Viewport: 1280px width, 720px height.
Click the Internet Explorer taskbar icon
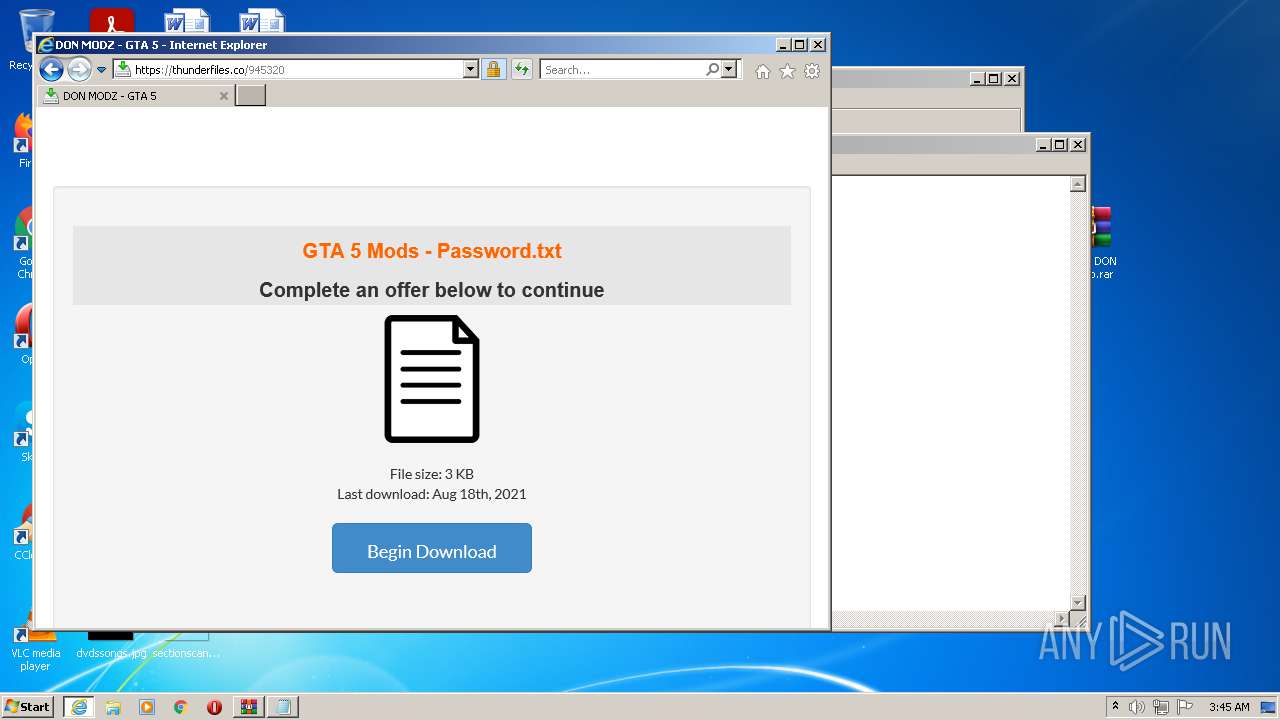pos(79,707)
